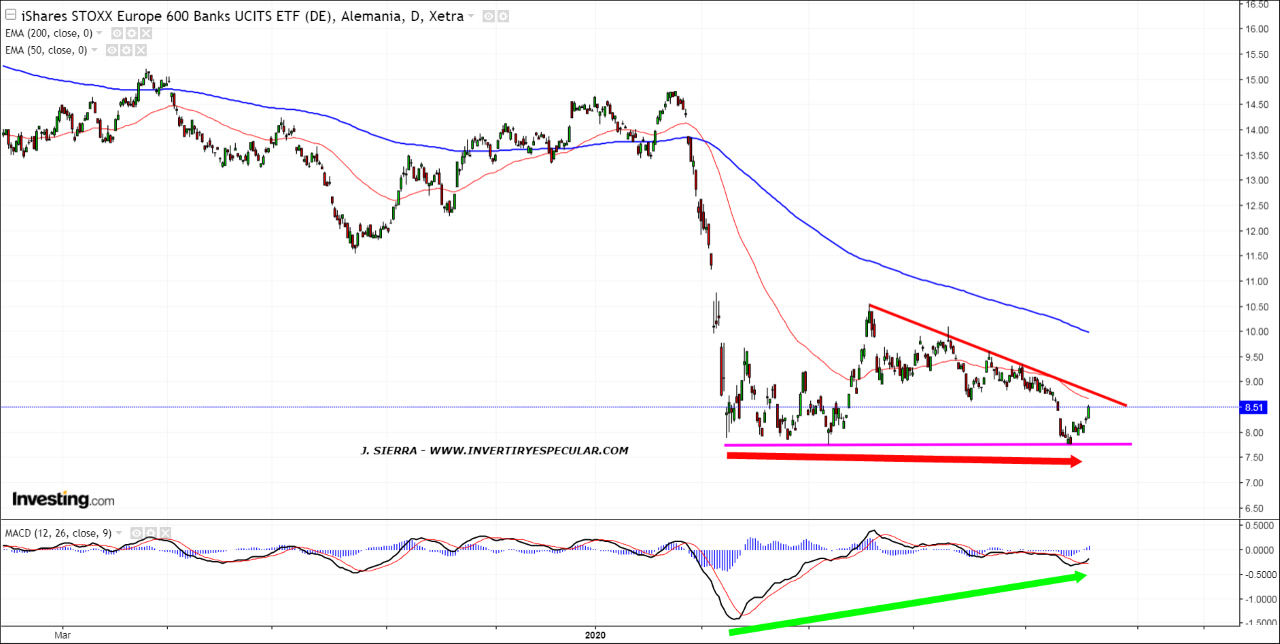Open settings for the EMA 200 indicator
Viewport: 1280px width, 644px height.
(130, 33)
